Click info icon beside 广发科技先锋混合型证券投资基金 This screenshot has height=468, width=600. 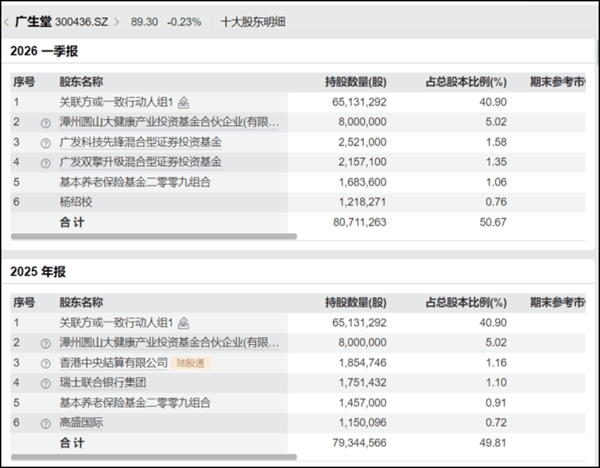(46, 143)
